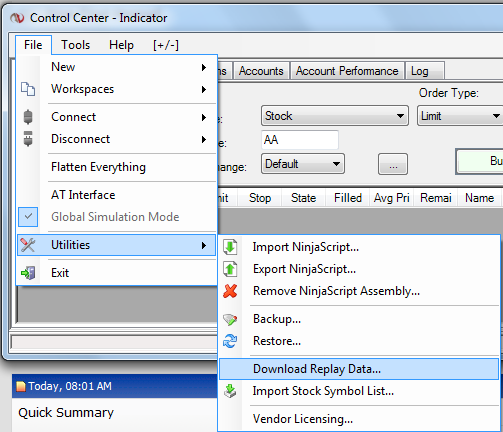
Task: Click the Stop column header
Action: (x=260, y=198)
